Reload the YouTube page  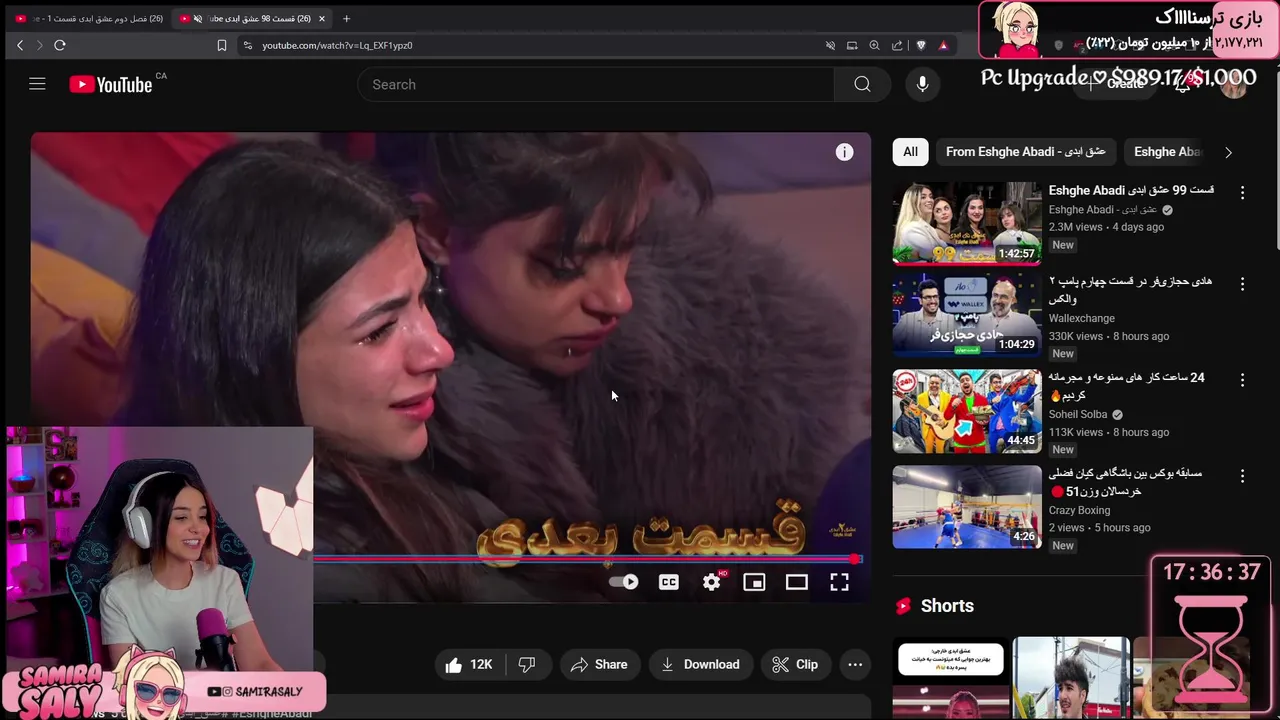pos(60,45)
